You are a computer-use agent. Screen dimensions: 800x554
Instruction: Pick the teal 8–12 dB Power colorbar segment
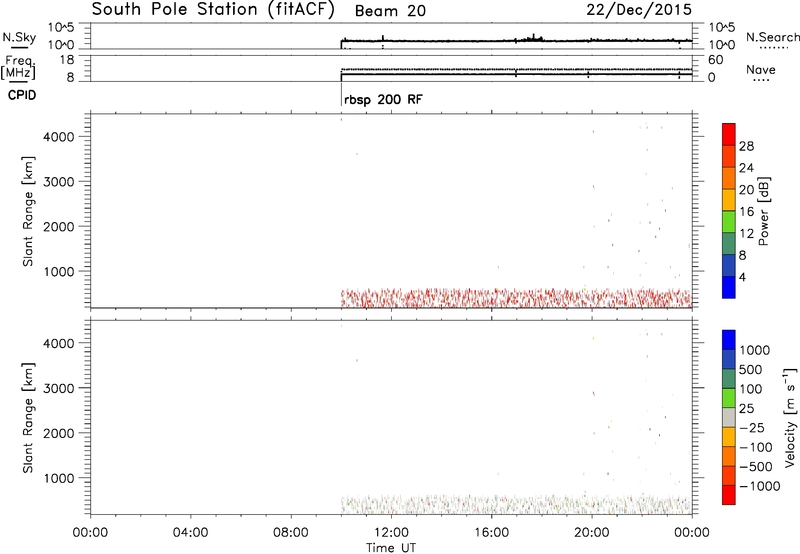tap(729, 244)
